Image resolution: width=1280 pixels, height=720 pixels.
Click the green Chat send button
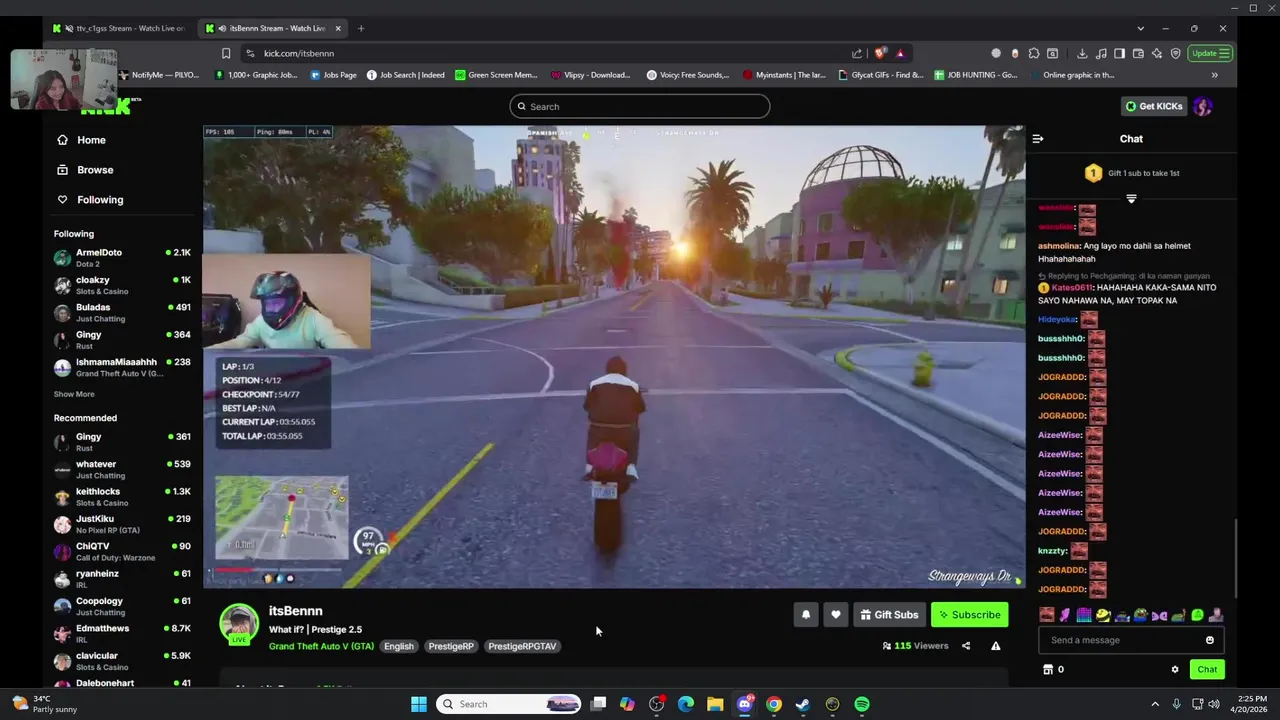click(x=1207, y=670)
